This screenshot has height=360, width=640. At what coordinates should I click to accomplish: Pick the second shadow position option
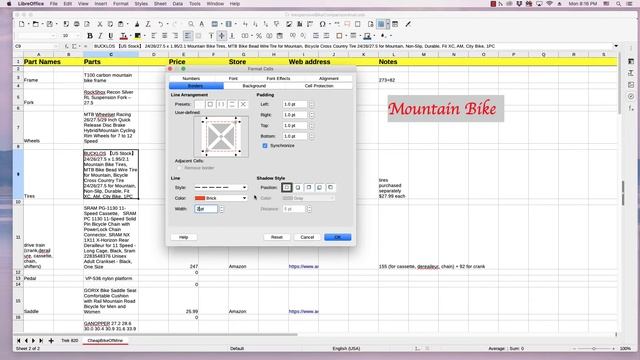298,187
